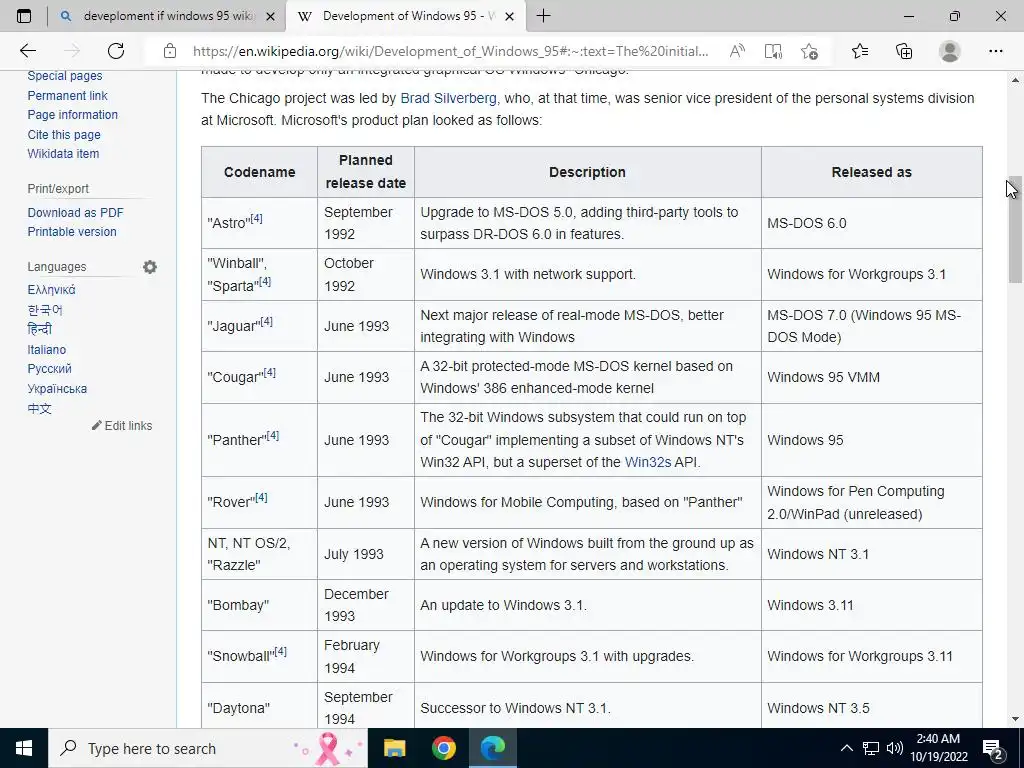
Task: View site information lock icon
Action: [170, 51]
